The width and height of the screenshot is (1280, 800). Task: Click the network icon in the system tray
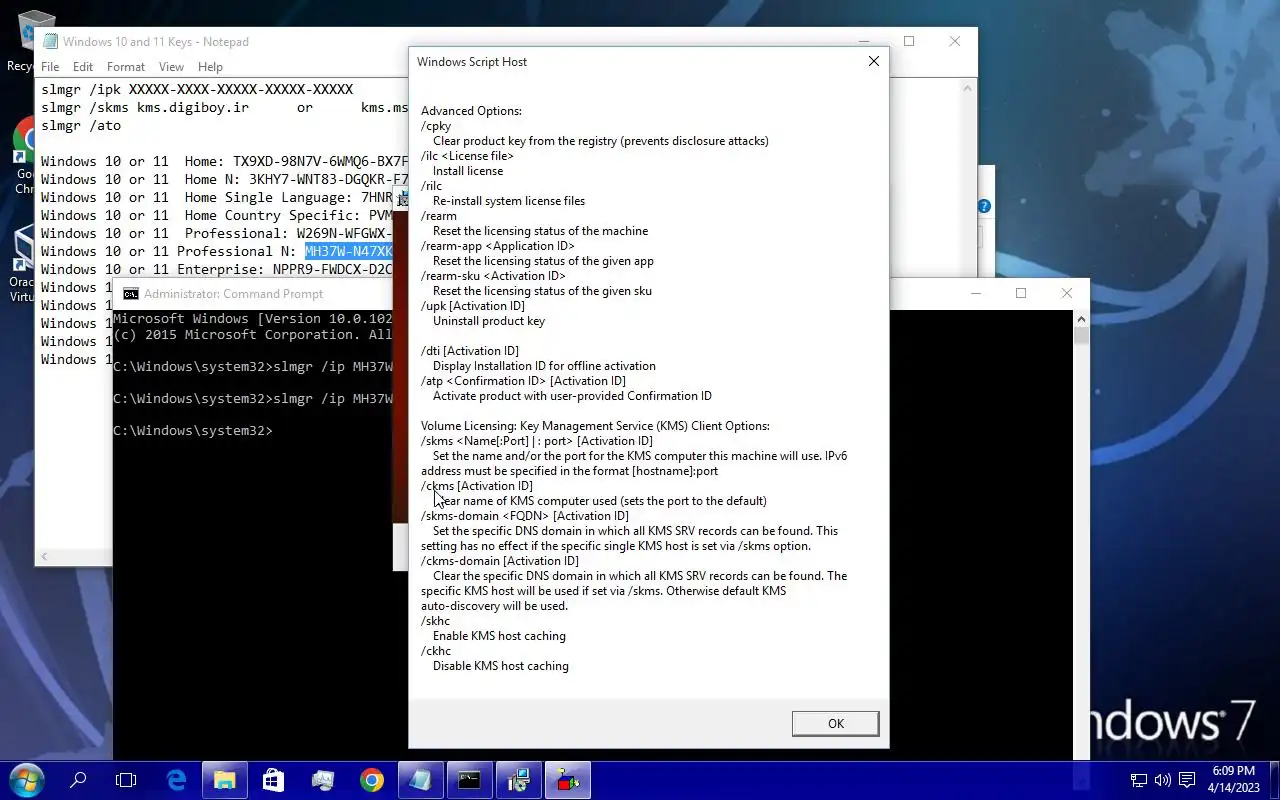click(1139, 780)
